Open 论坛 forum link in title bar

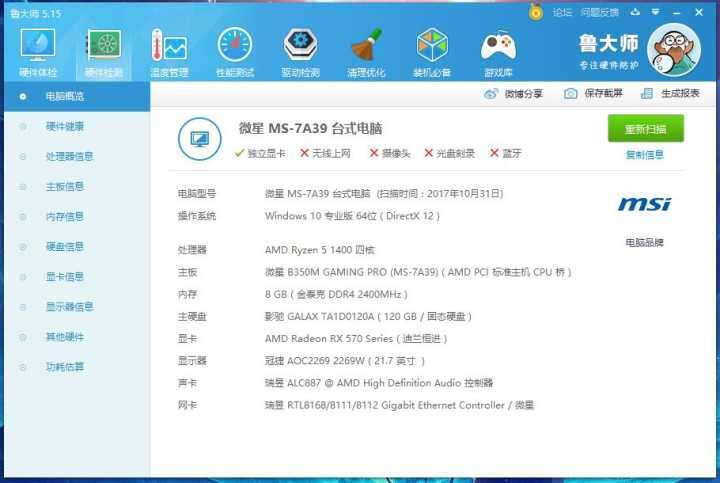coord(562,12)
